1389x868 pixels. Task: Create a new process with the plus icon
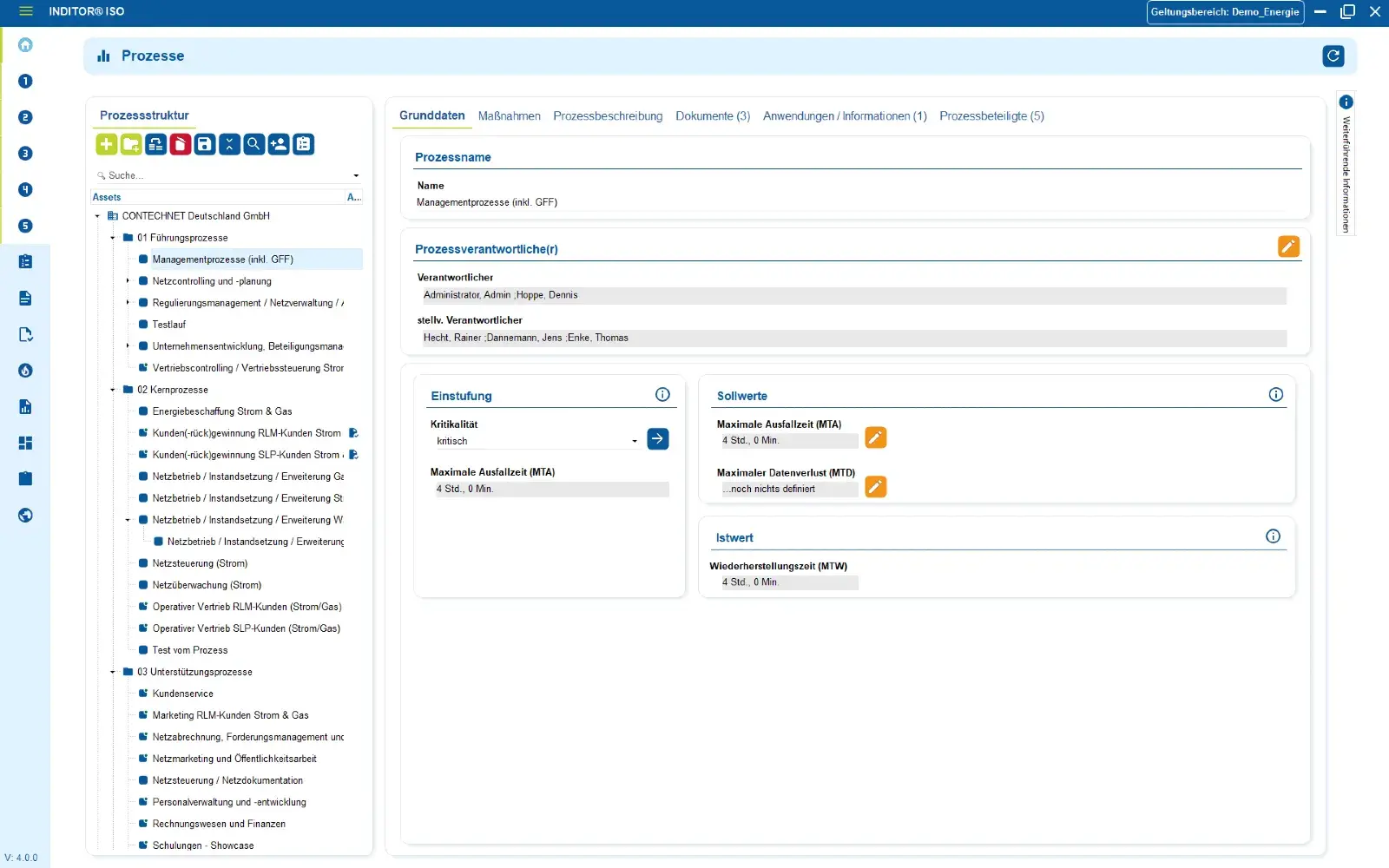[x=106, y=144]
